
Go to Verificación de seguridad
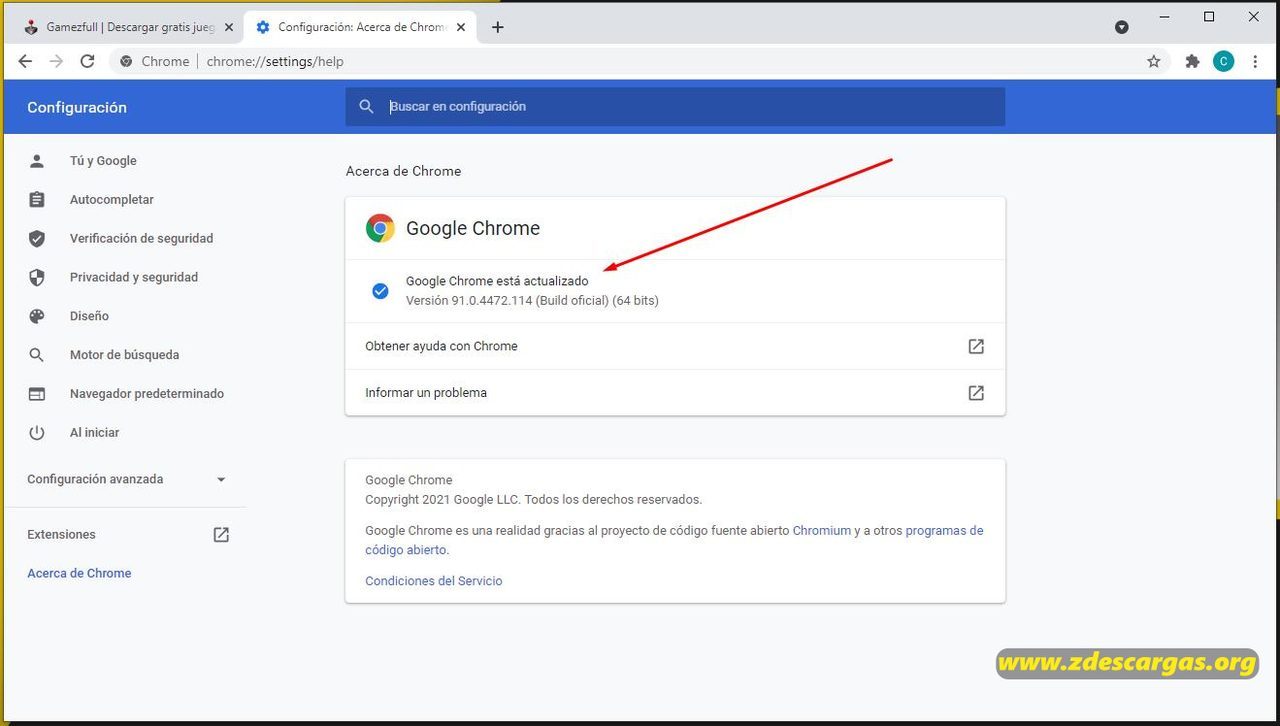click(x=141, y=238)
